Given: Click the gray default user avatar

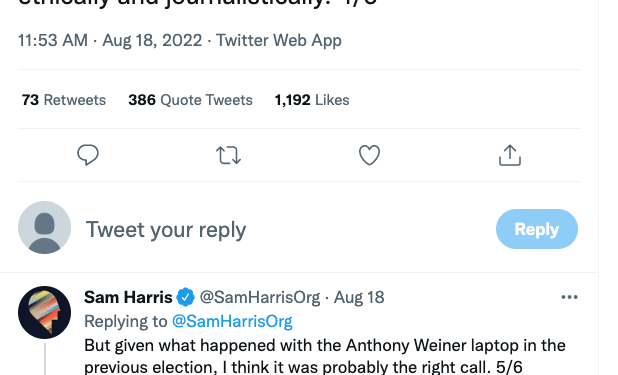Looking at the screenshot, I should click(x=45, y=228).
